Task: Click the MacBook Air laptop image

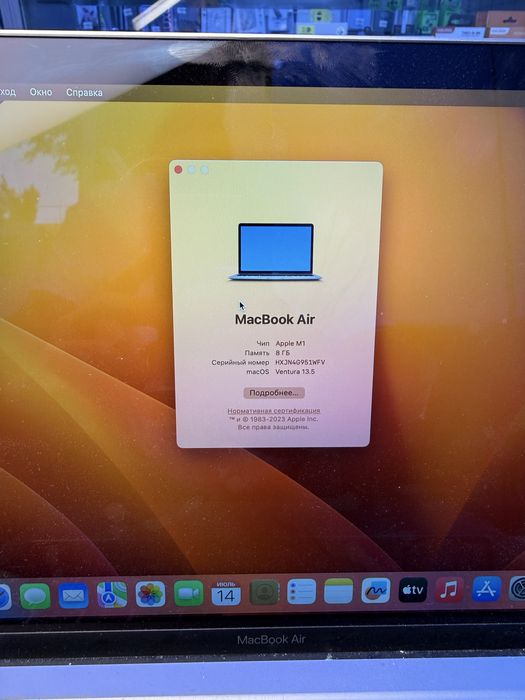Action: tap(275, 252)
